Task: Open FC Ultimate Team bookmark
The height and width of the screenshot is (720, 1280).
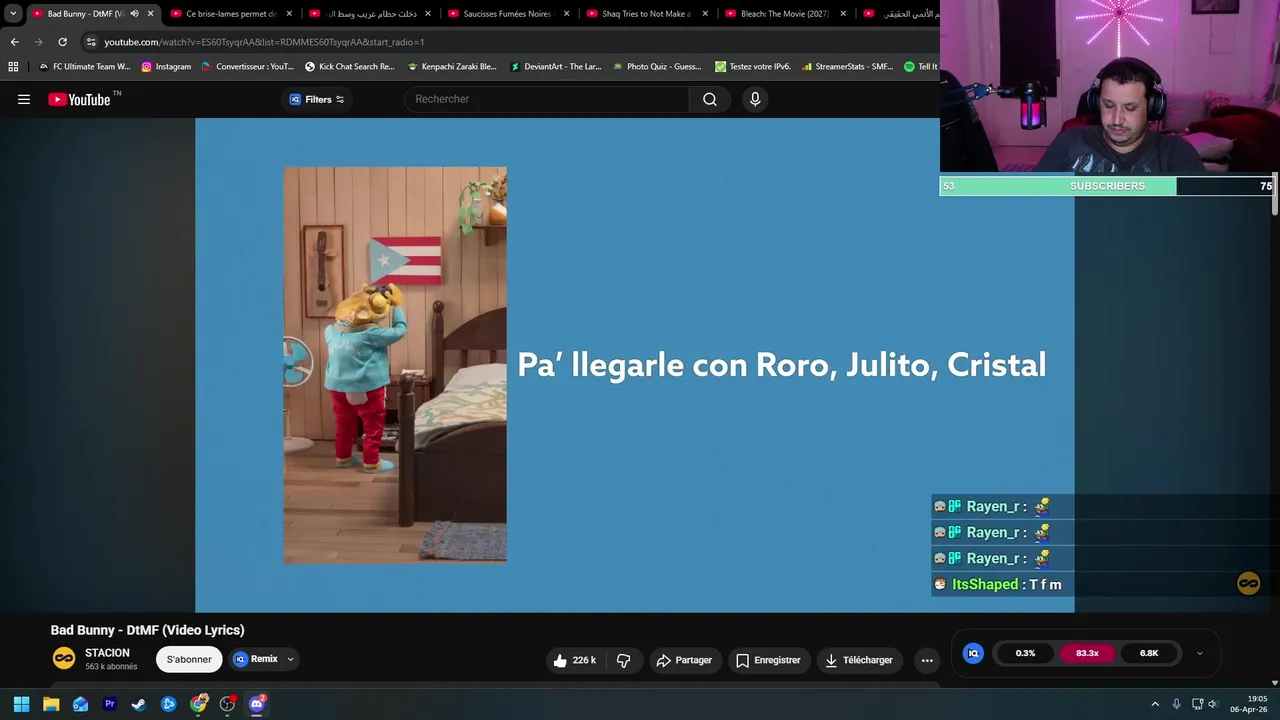Action: [84, 67]
